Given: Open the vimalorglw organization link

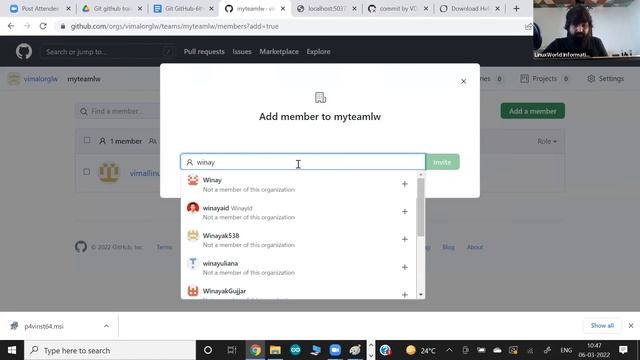Looking at the screenshot, I should (40, 79).
